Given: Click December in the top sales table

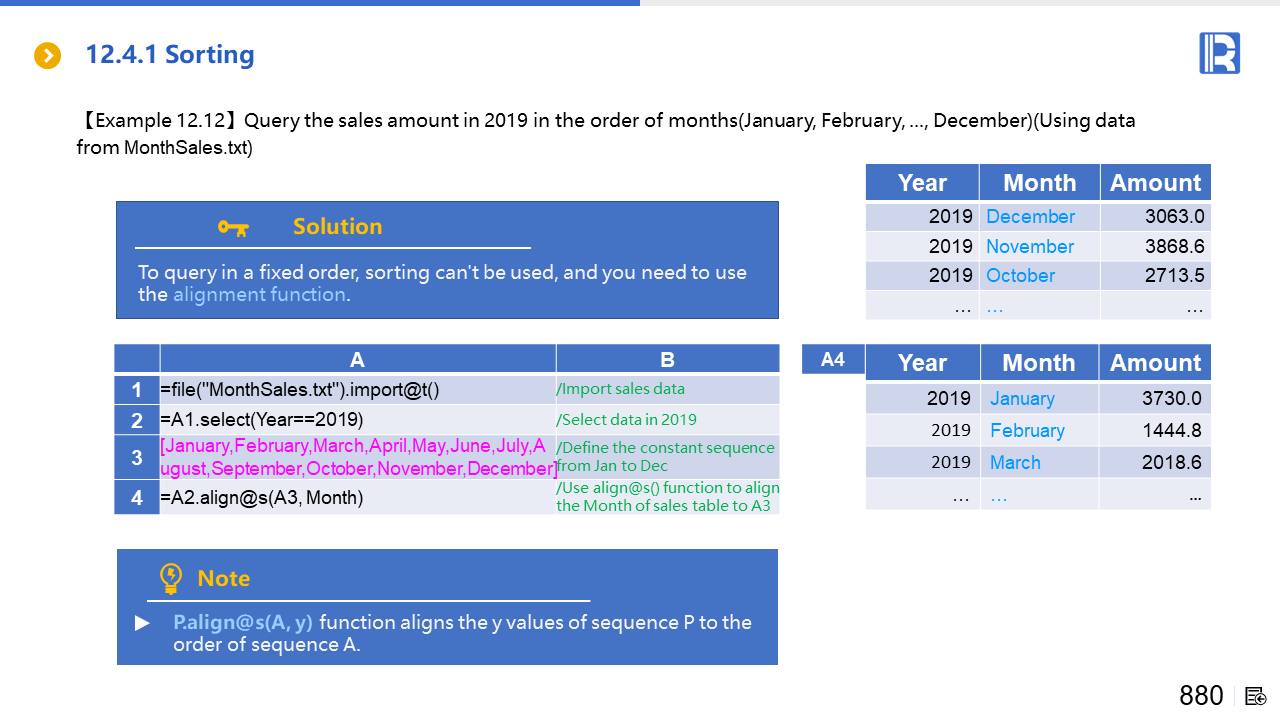Looking at the screenshot, I should [x=1030, y=217].
